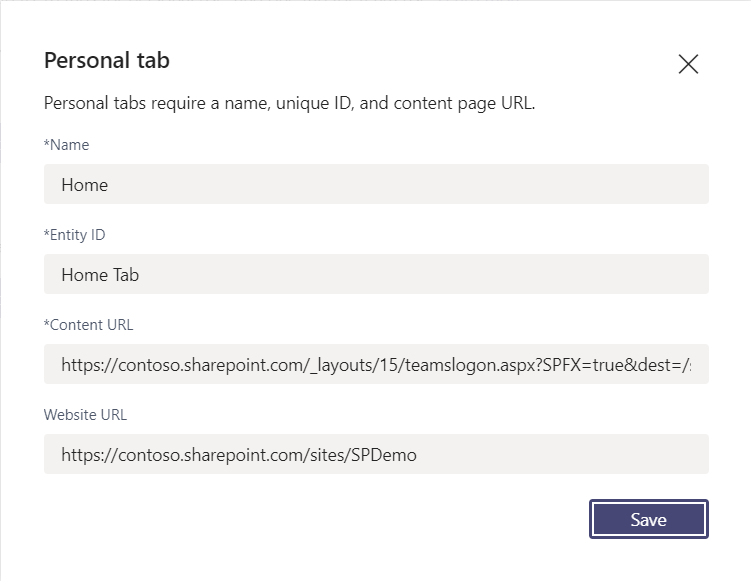Focus the Name input field
The image size is (751, 581).
pyautogui.click(x=376, y=184)
